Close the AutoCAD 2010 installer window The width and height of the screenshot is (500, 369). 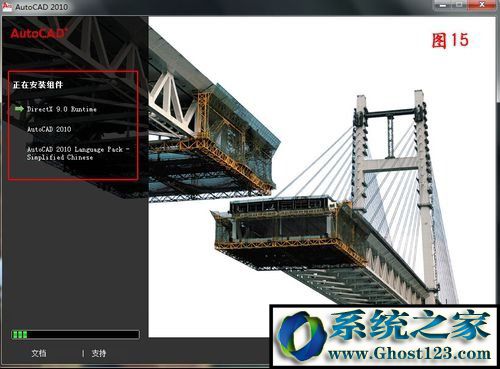tap(481, 5)
